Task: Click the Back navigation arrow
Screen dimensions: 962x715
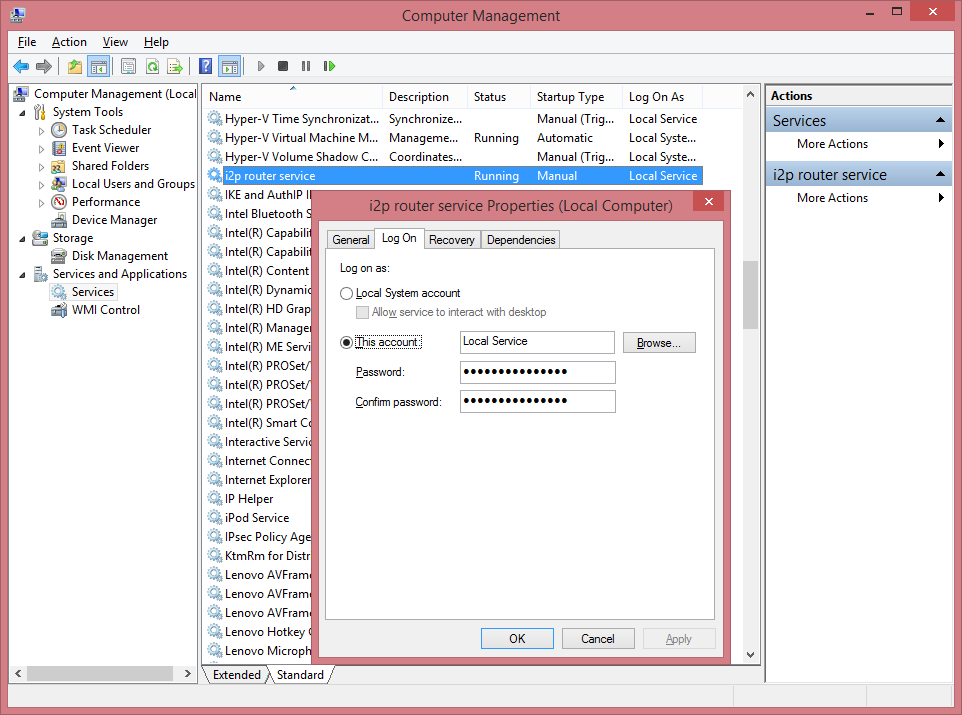Action: tap(21, 66)
